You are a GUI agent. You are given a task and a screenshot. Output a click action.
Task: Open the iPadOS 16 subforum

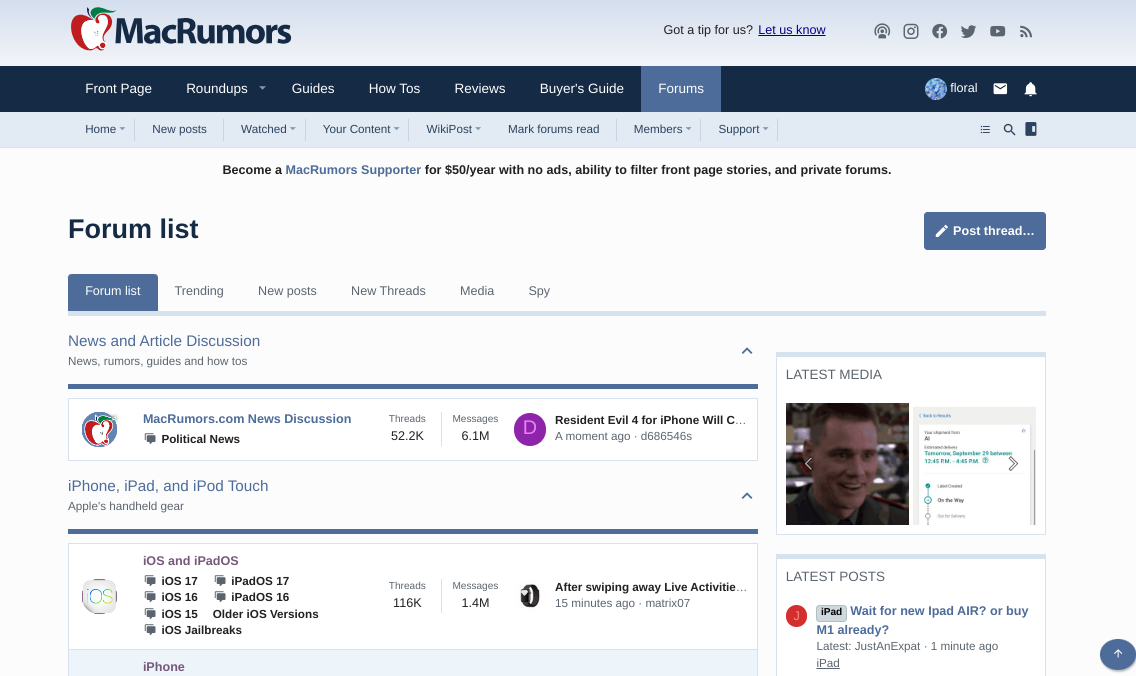tap(259, 597)
